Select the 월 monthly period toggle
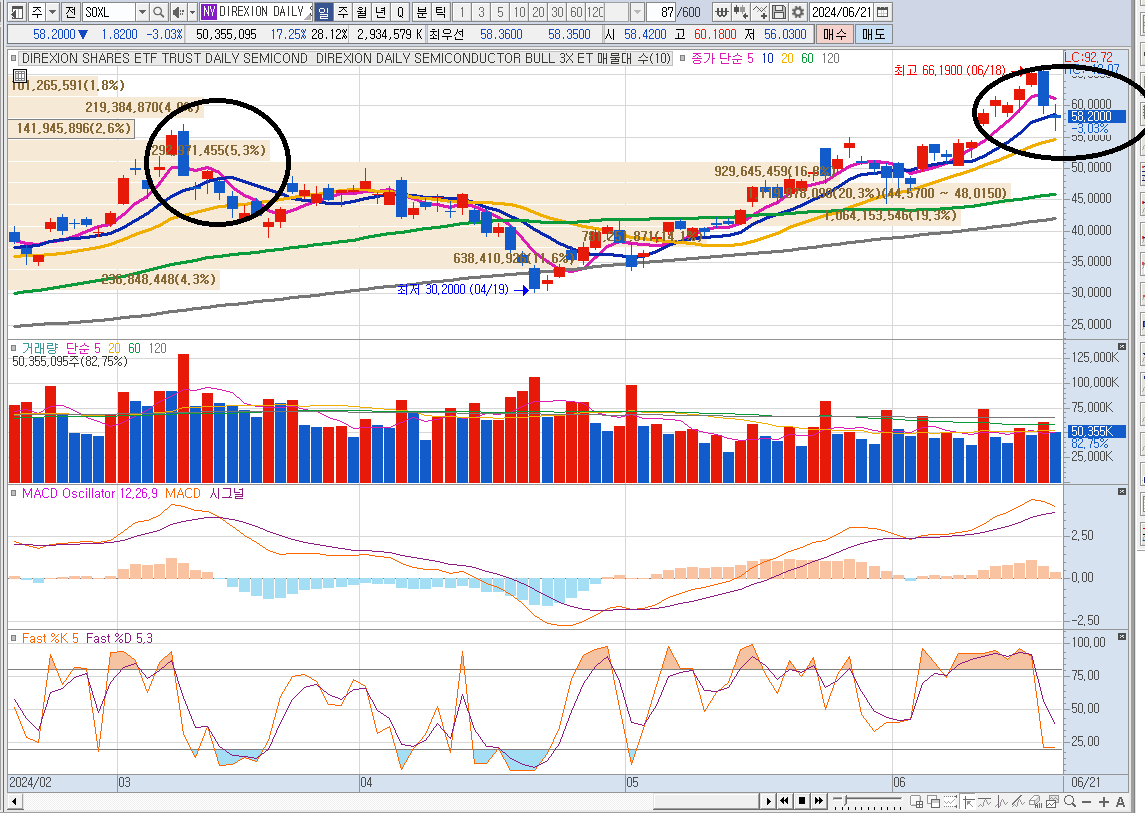1145x813 pixels. point(362,12)
